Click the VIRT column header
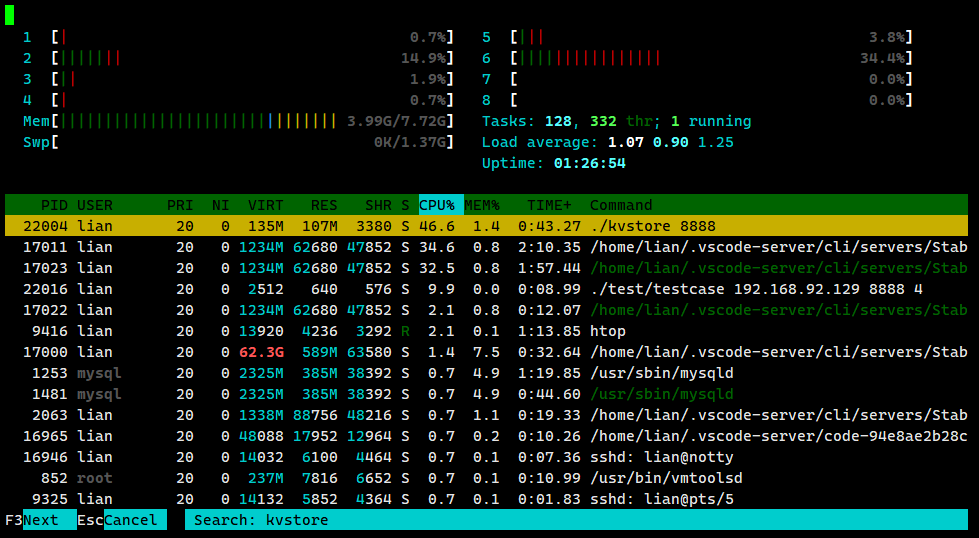This screenshot has height=538, width=979. (265, 205)
